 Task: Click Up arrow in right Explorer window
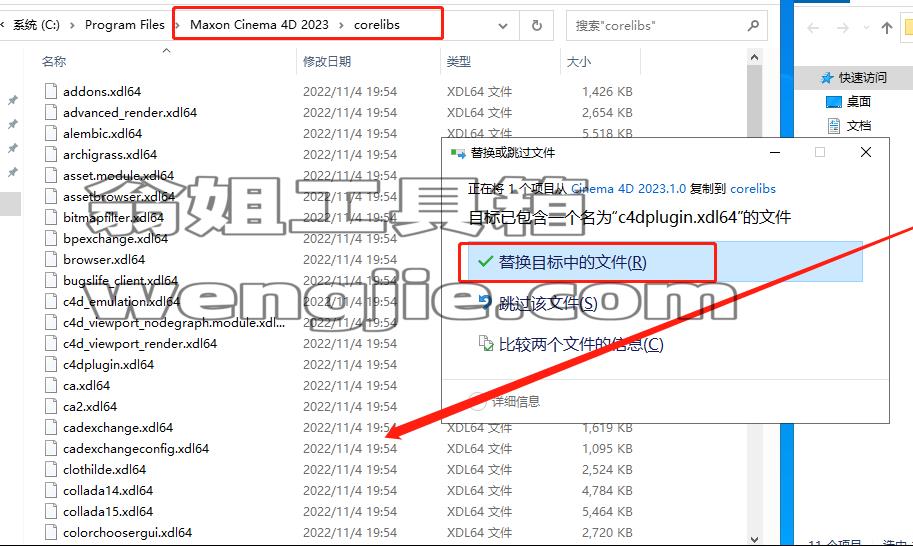point(886,27)
